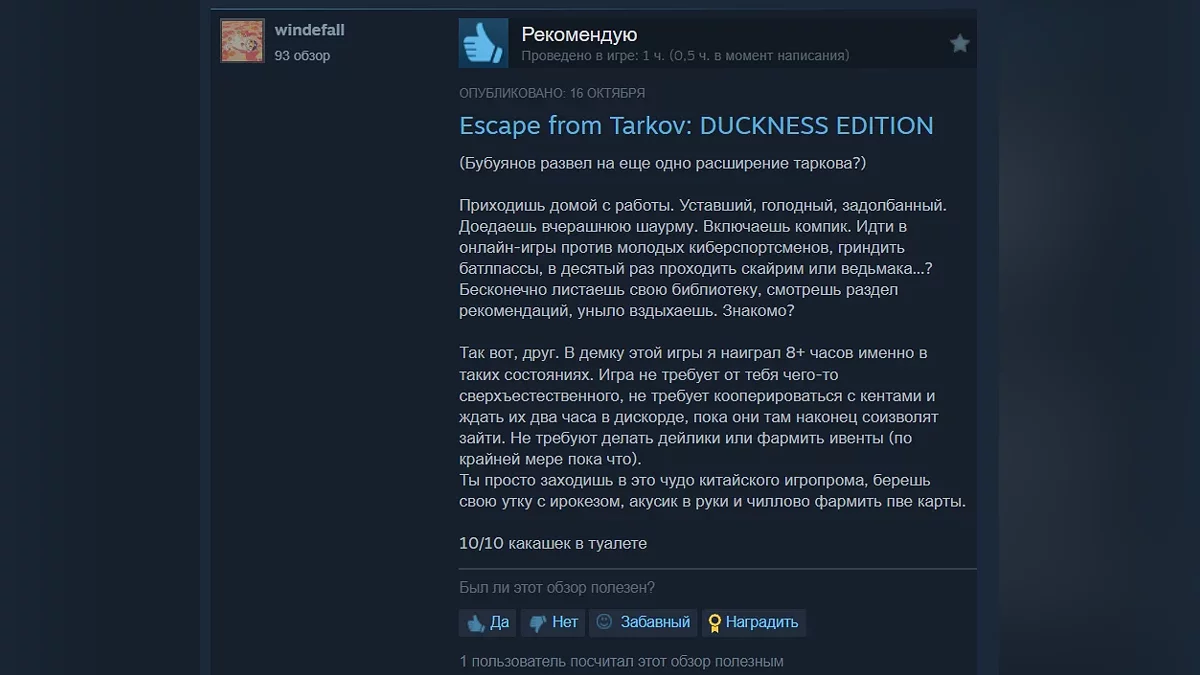Rate the review as 'Забавный'

pyautogui.click(x=643, y=622)
